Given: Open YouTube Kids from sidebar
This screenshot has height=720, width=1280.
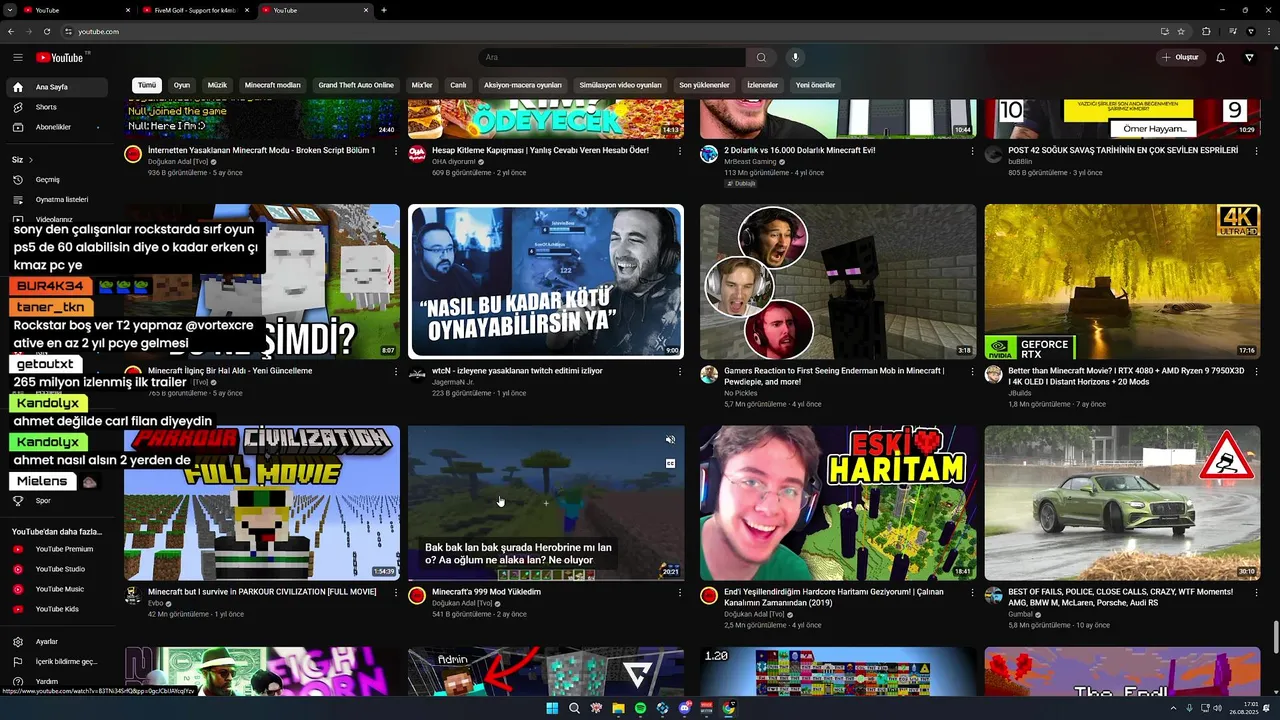Looking at the screenshot, I should click(56, 609).
